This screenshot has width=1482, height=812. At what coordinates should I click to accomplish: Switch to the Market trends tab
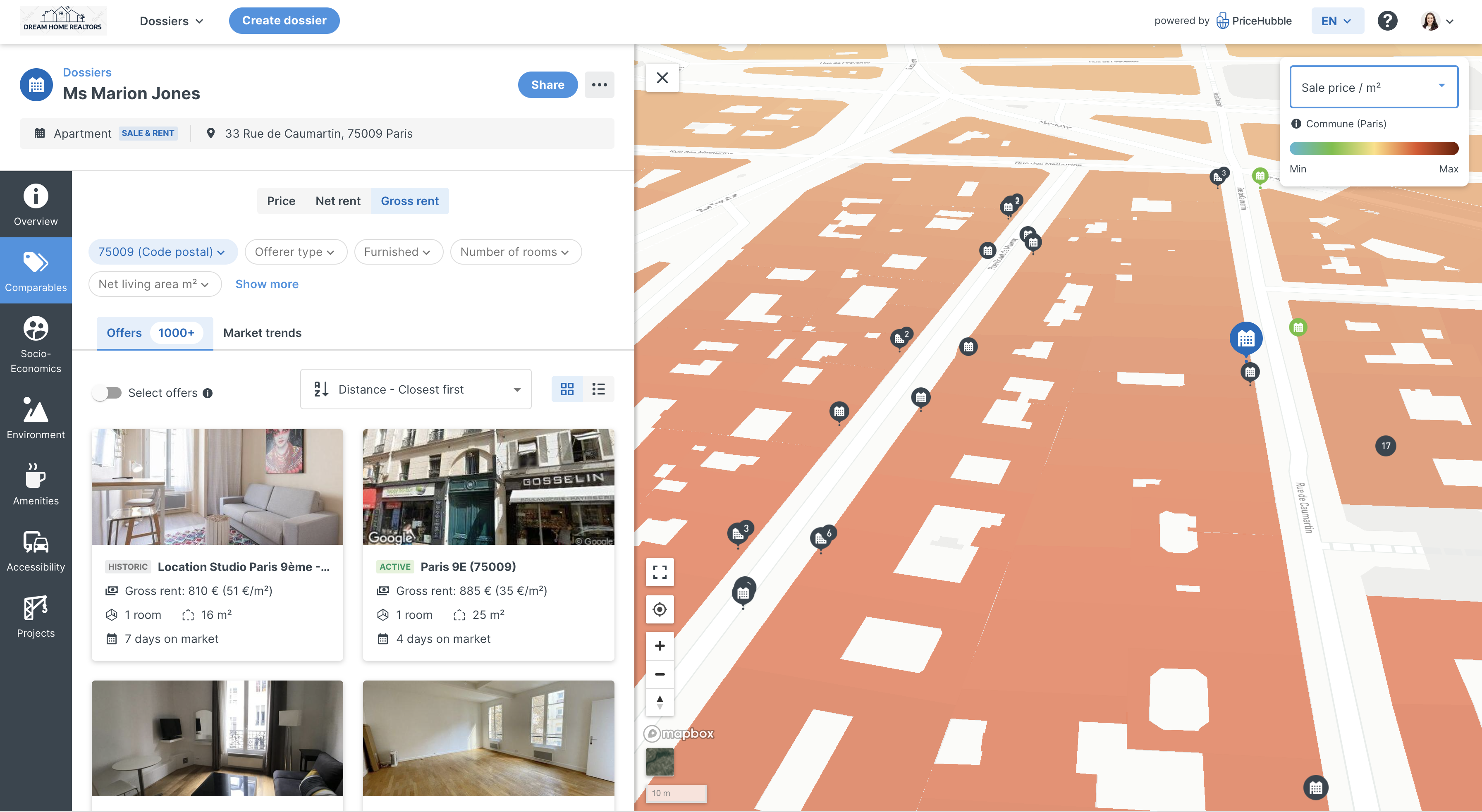tap(262, 333)
